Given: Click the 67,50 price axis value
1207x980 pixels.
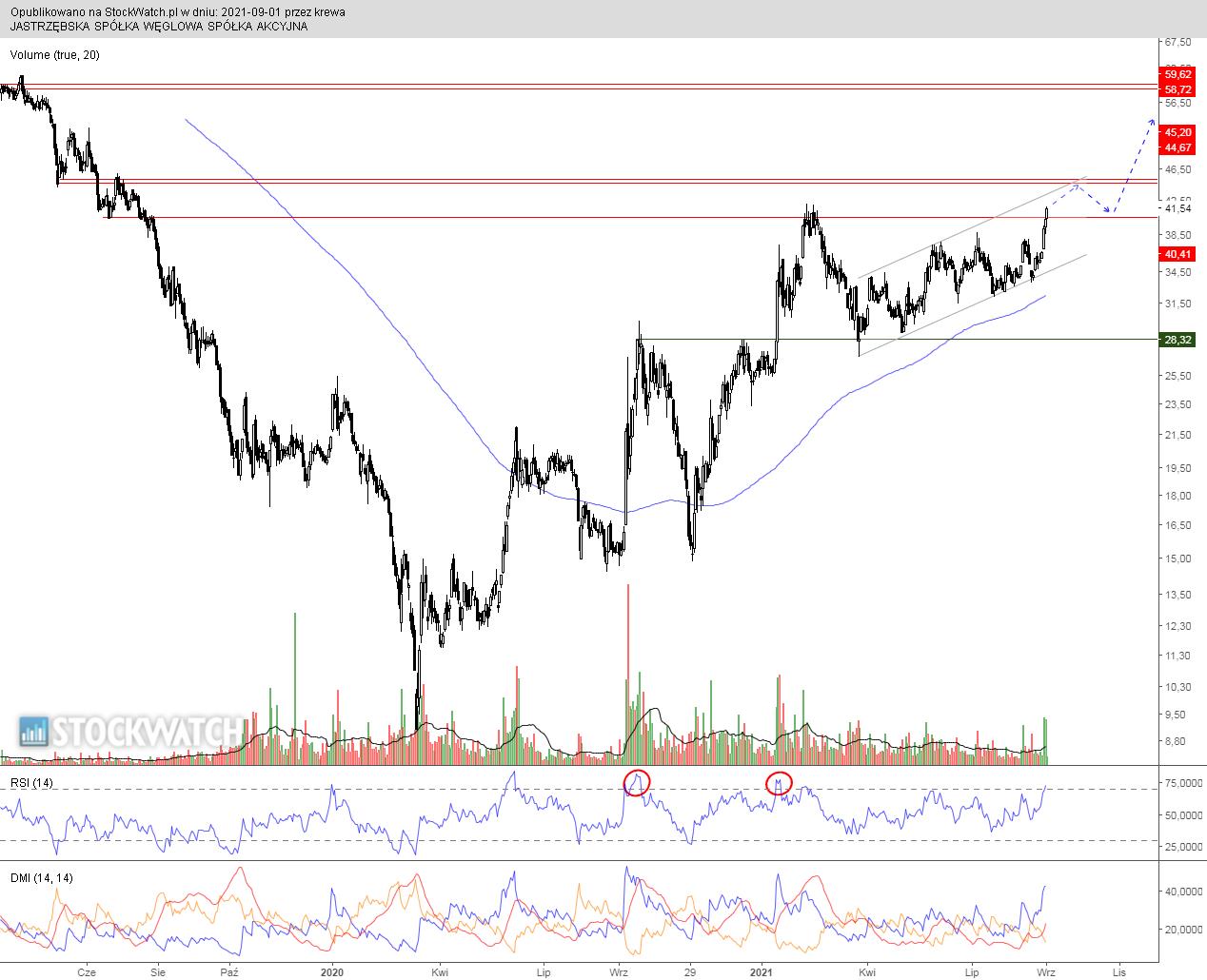Looking at the screenshot, I should 1177,42.
